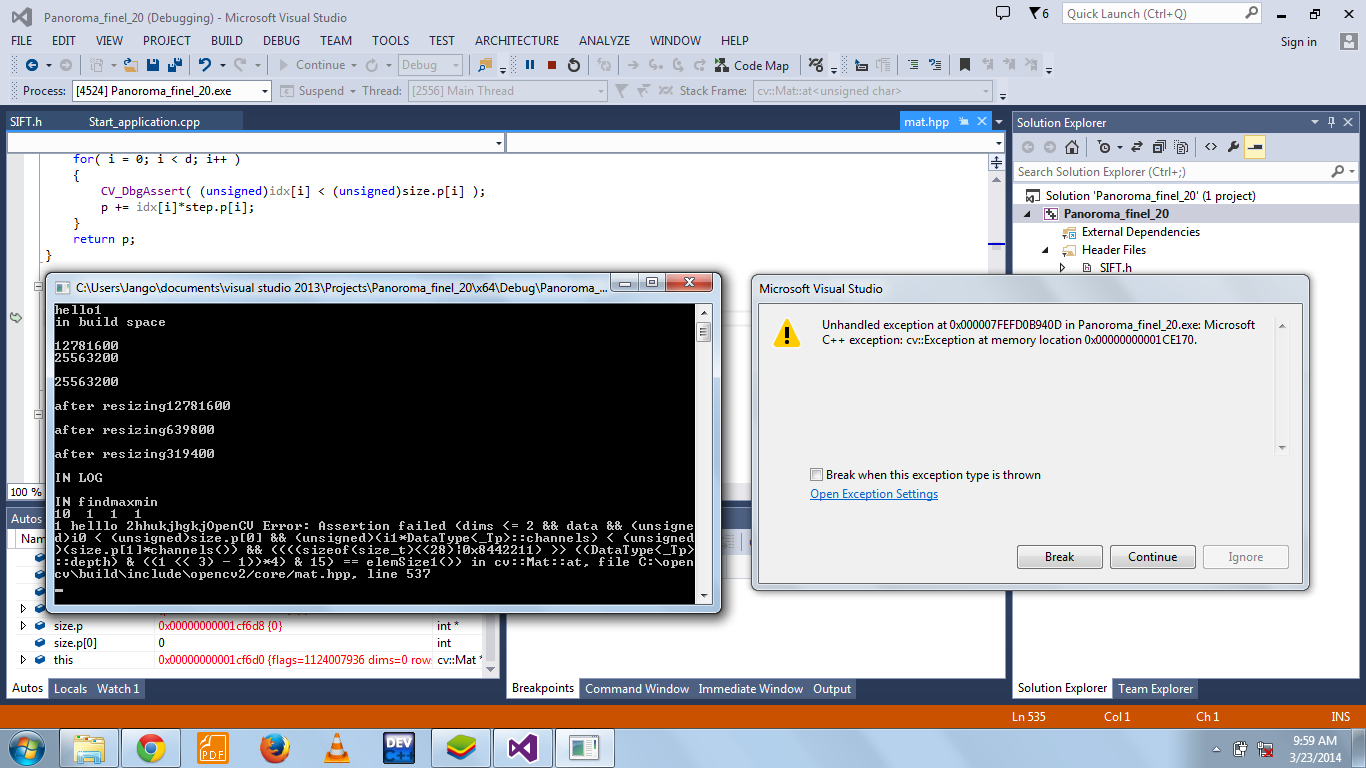Click Sign in link
Screen dimensions: 1366x768
pos(1299,42)
